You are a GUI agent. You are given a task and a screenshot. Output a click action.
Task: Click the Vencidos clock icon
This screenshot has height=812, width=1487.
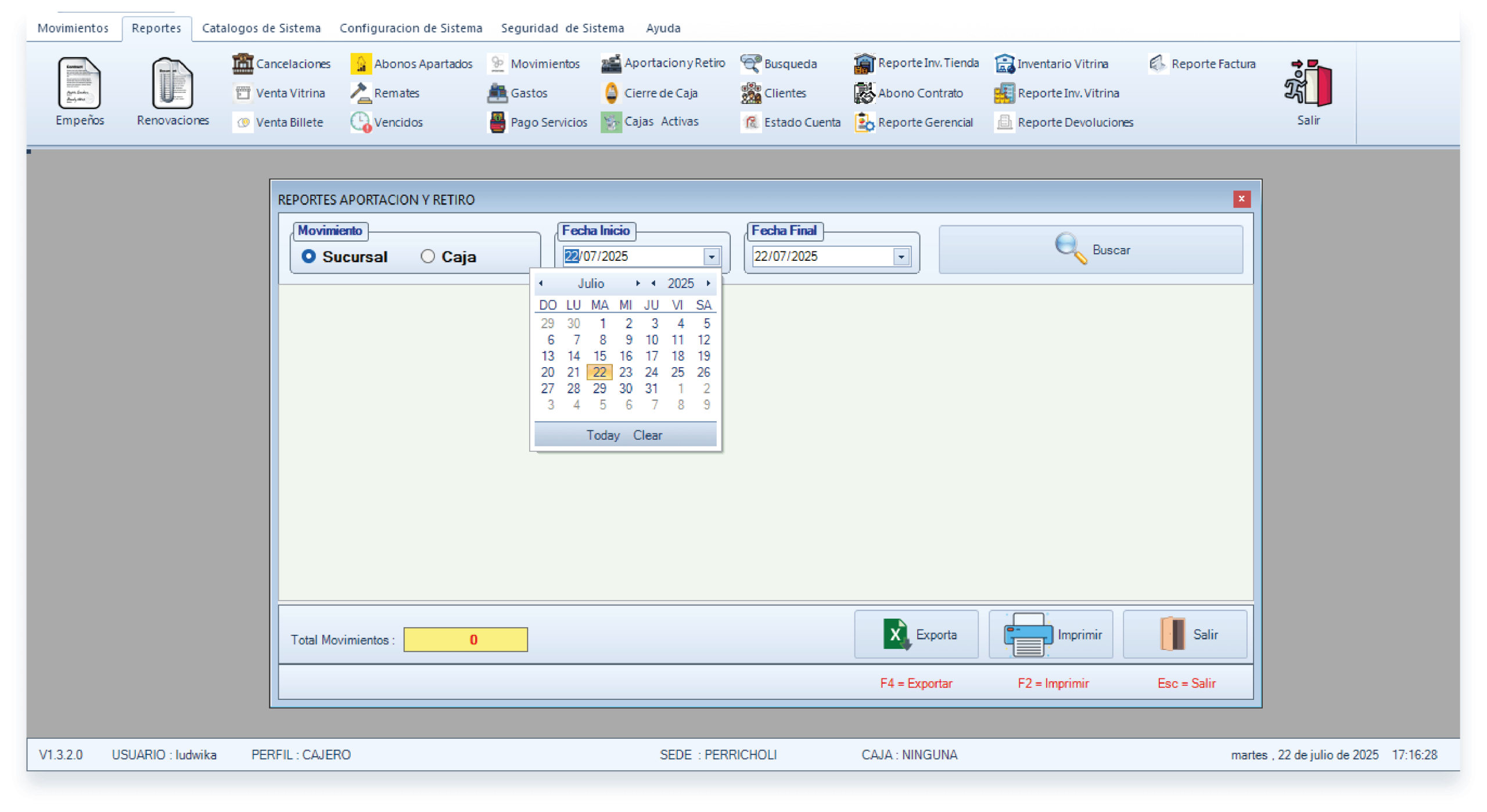360,123
